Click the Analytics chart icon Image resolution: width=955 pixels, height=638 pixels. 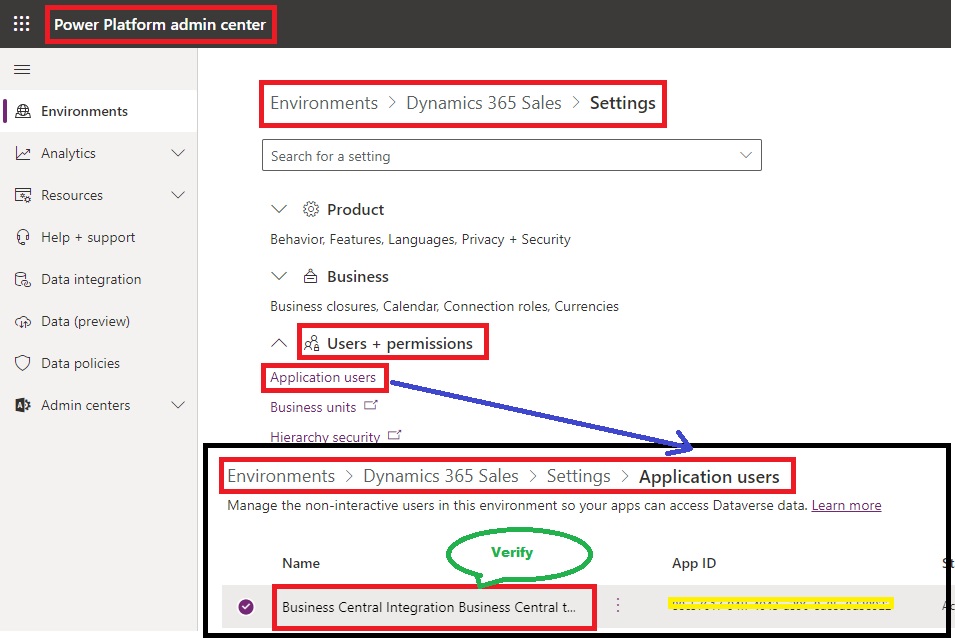point(23,154)
